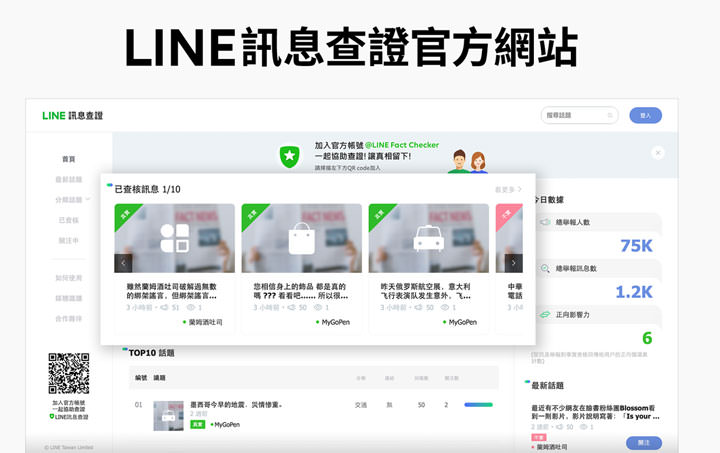720x453 pixels.
Task: Click the MyGoPen source on the 俄罗斯航空展 card
Action: tap(460, 322)
